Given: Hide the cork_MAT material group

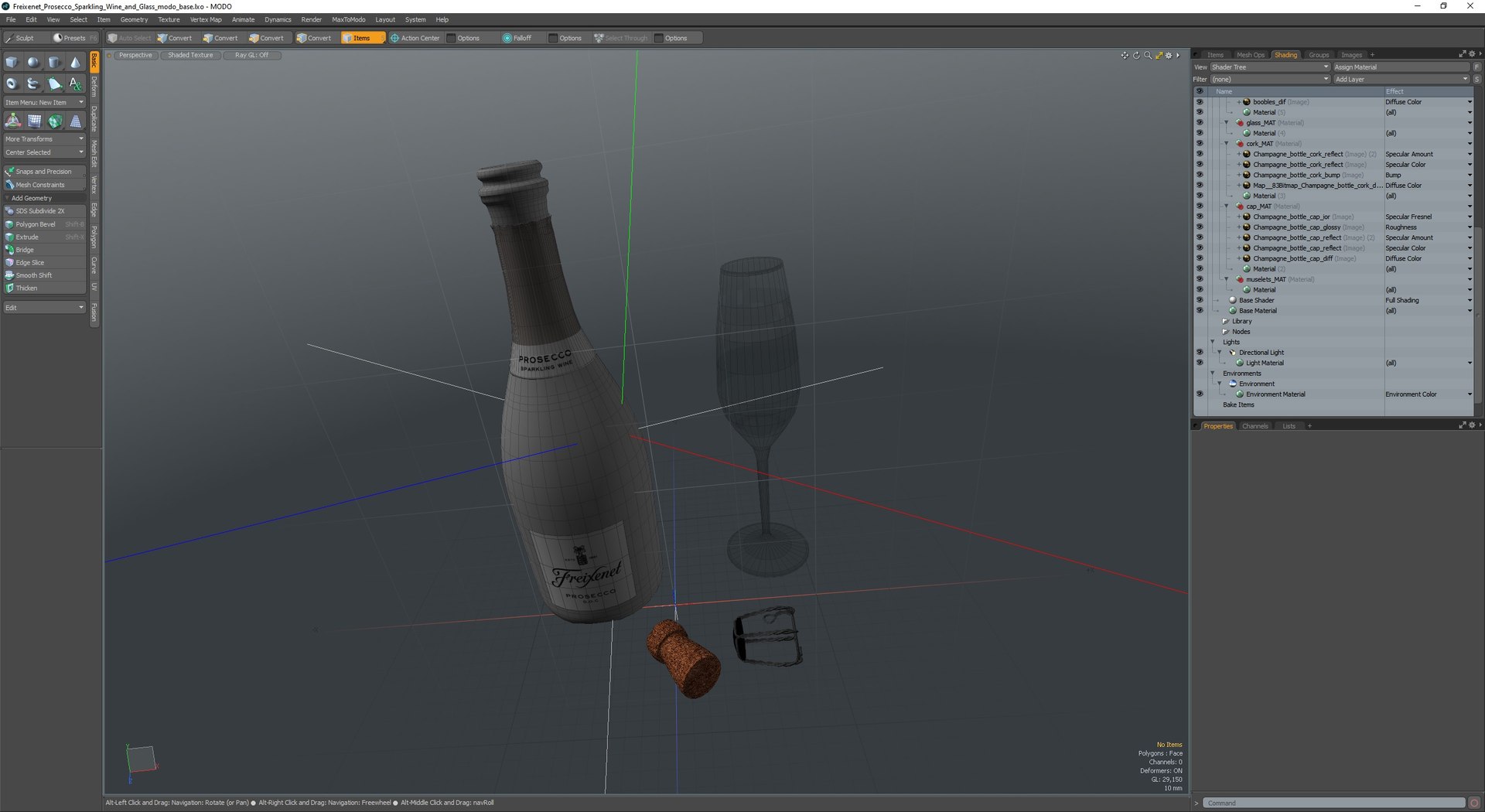Looking at the screenshot, I should pyautogui.click(x=1200, y=144).
